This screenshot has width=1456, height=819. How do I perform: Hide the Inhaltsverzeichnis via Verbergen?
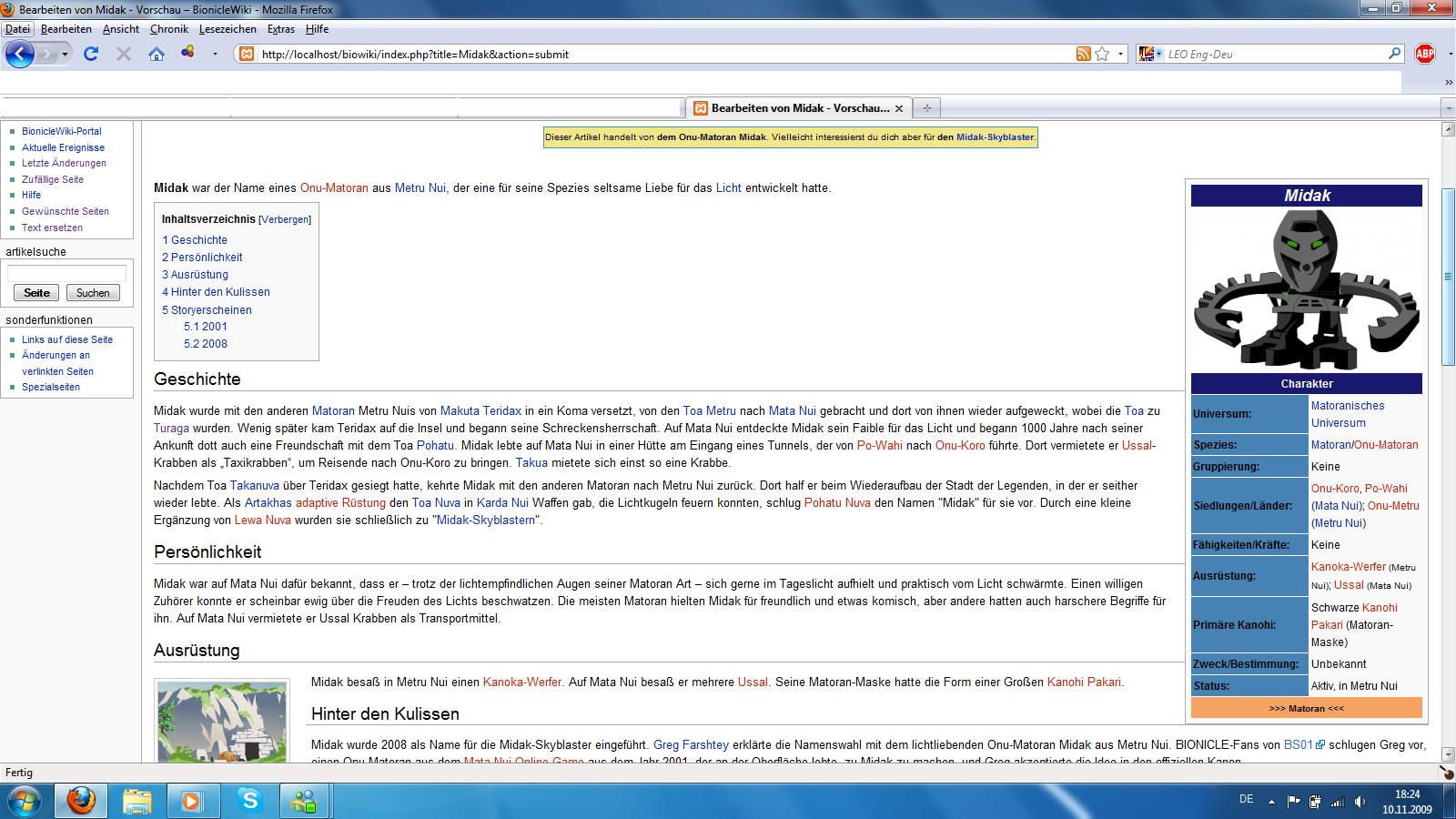point(284,218)
